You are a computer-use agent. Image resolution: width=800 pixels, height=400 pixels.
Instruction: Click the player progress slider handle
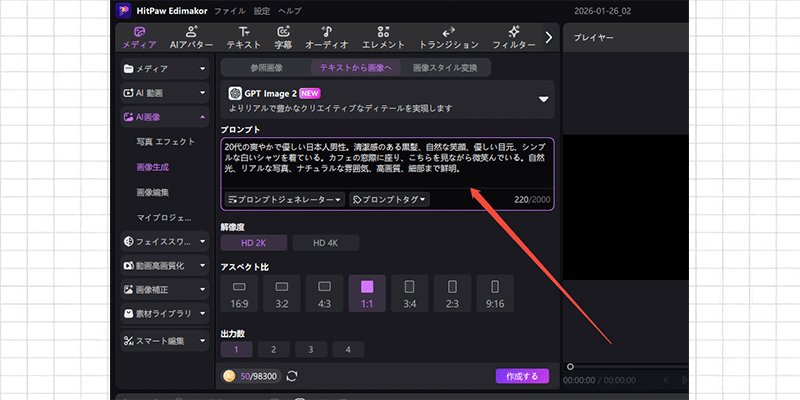point(570,367)
